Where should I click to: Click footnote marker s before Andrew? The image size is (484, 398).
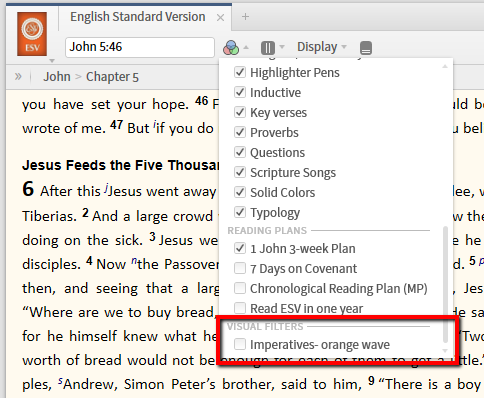60,380
